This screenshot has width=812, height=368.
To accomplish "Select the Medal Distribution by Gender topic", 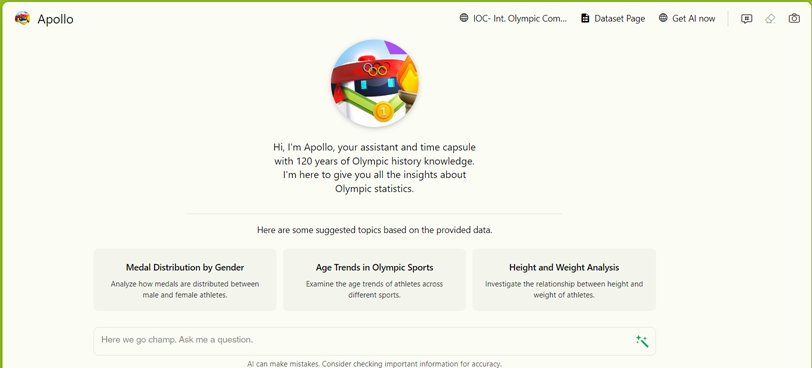I will 185,280.
